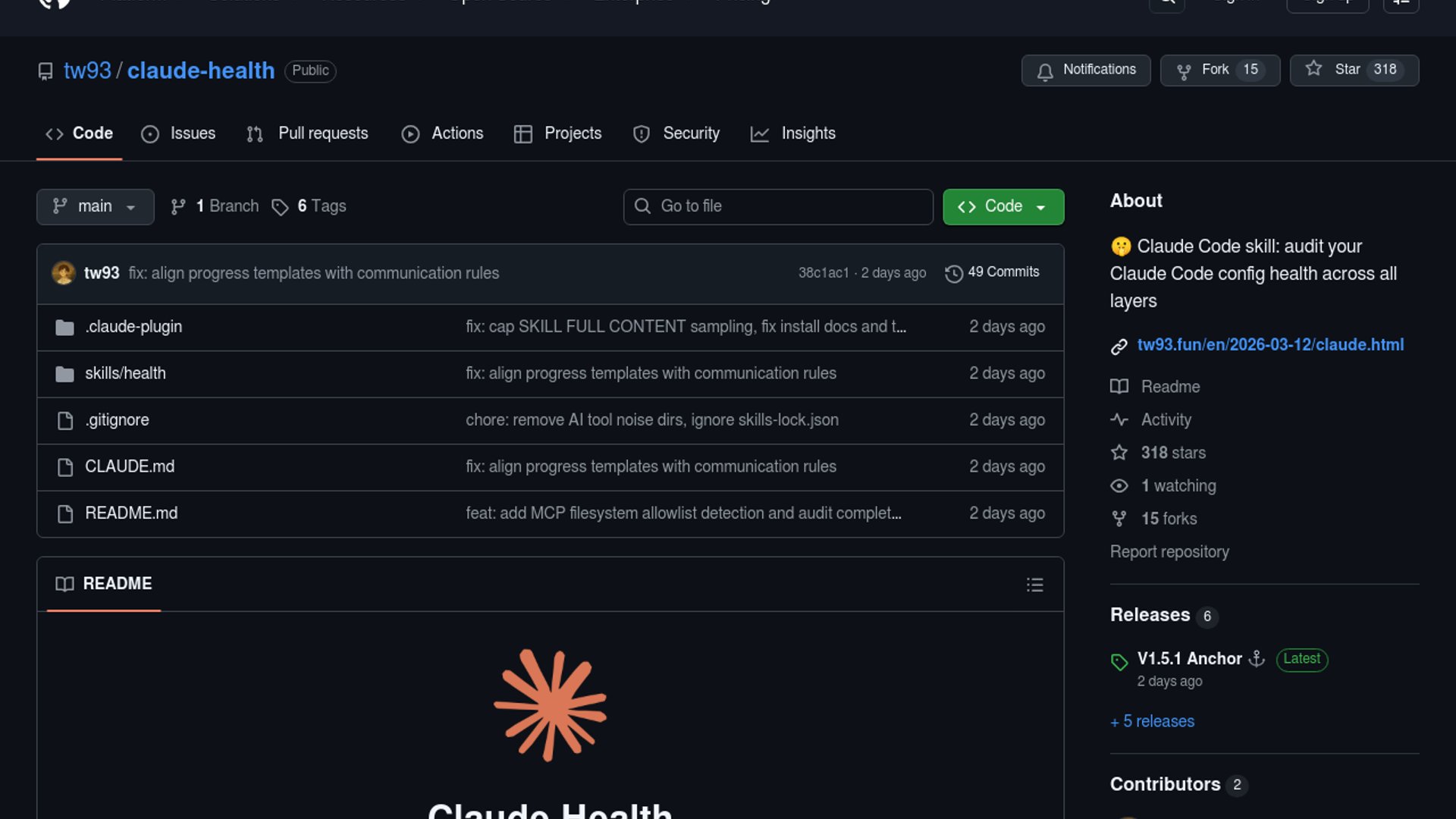The height and width of the screenshot is (819, 1456).
Task: Expand the green Code dropdown
Action: [1003, 206]
